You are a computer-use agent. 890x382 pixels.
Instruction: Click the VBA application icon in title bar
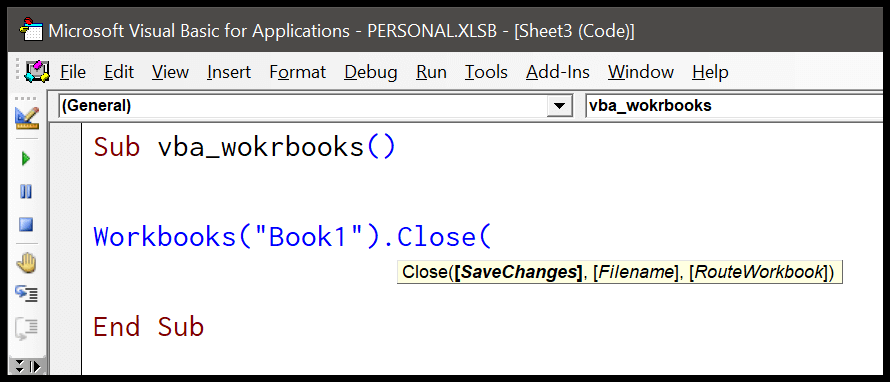(31, 30)
